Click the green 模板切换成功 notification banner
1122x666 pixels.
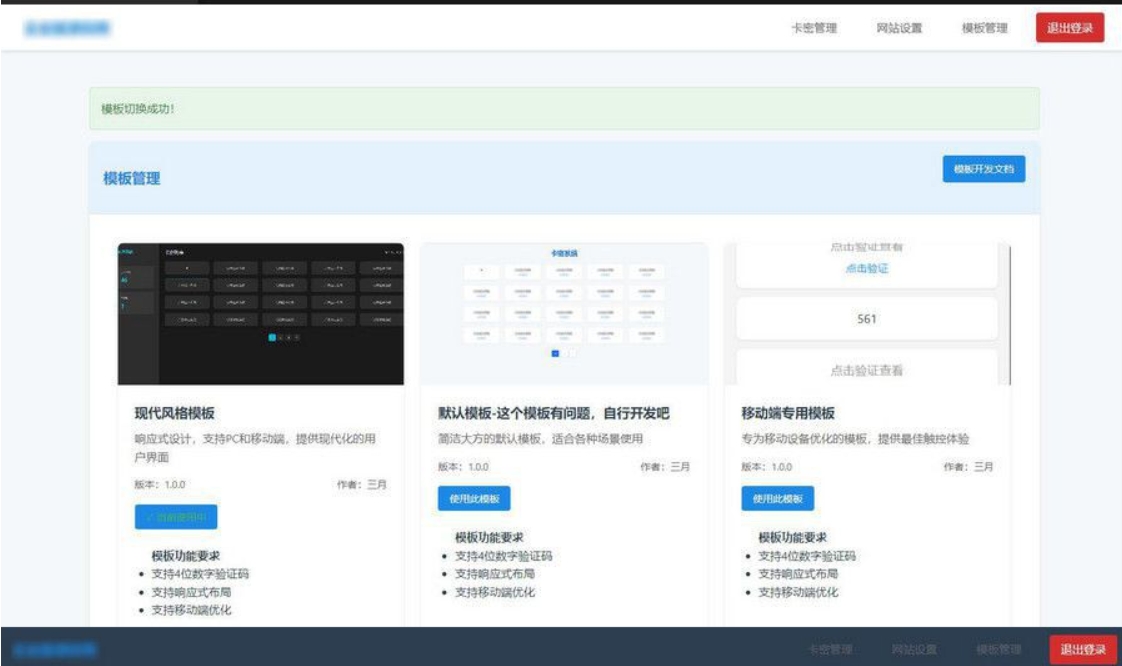[x=564, y=108]
